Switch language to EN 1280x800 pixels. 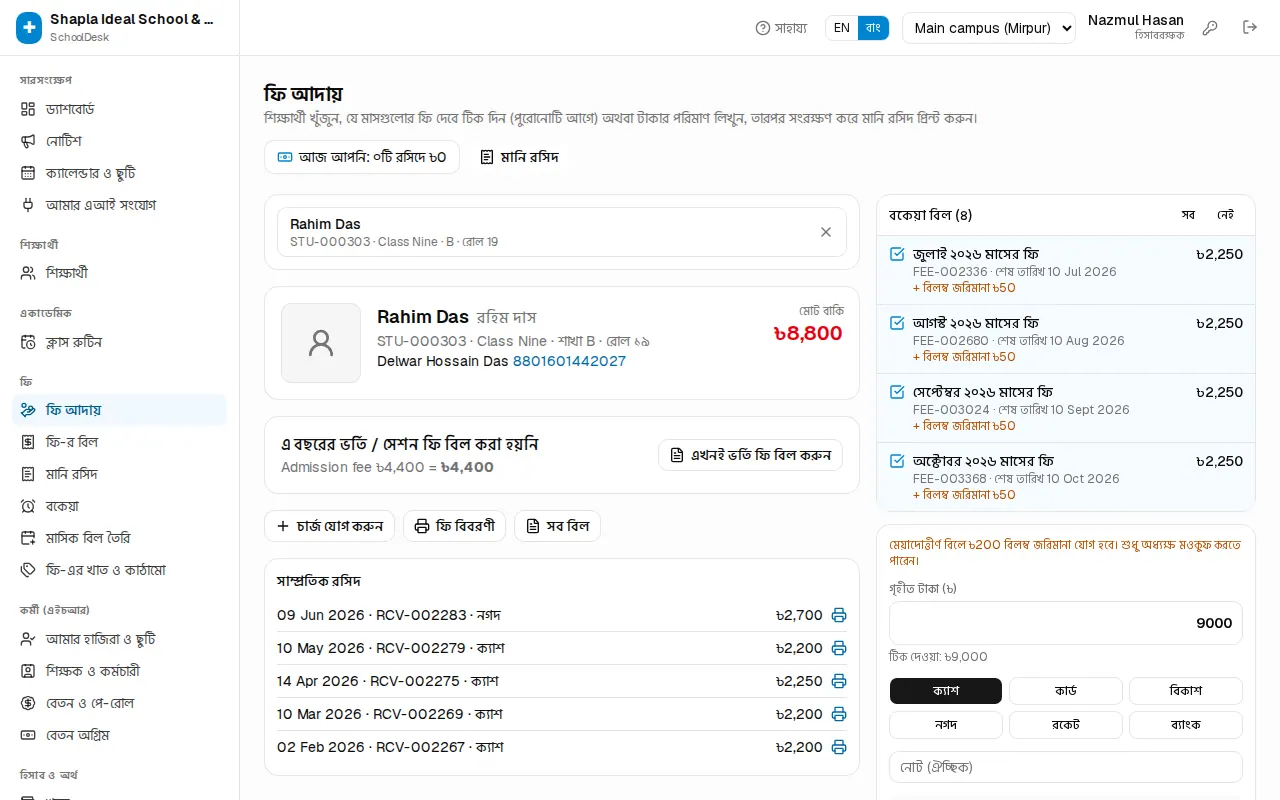(842, 28)
